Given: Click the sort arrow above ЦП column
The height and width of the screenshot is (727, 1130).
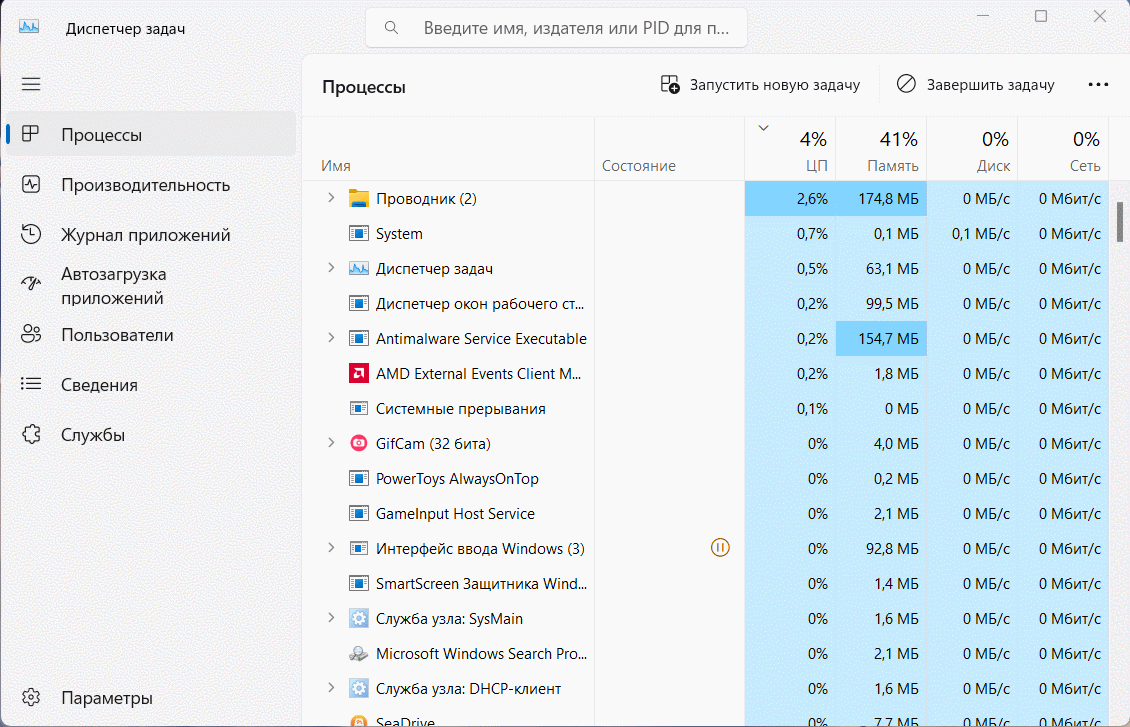Looking at the screenshot, I should (763, 128).
